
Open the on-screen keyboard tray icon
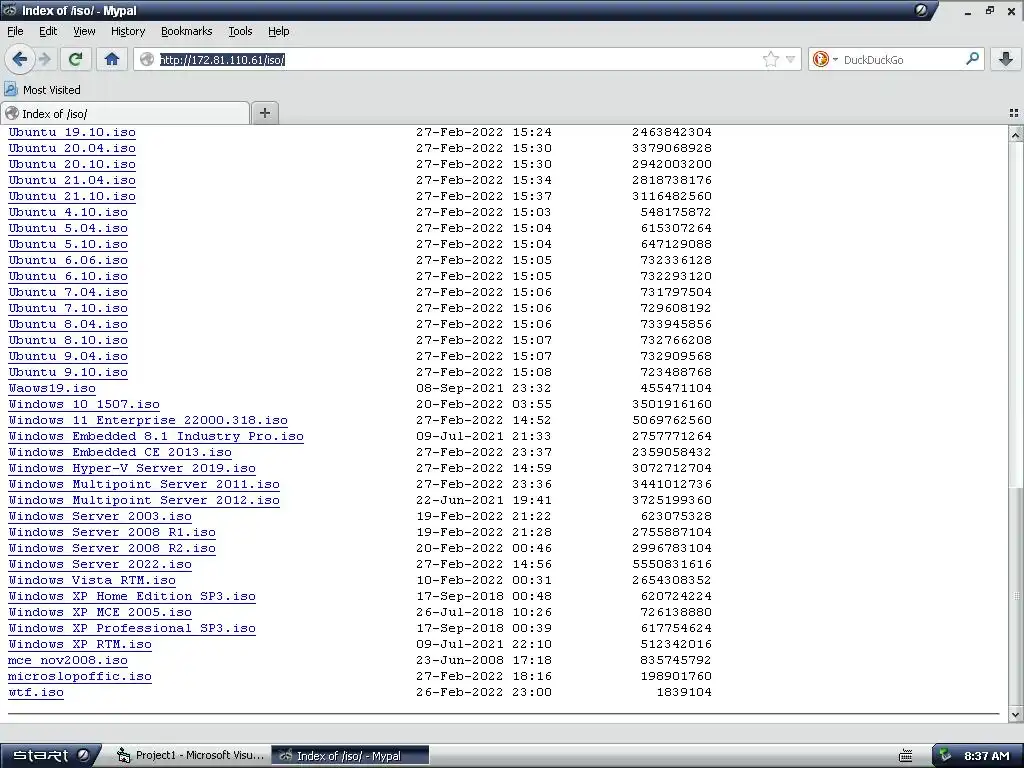point(905,756)
